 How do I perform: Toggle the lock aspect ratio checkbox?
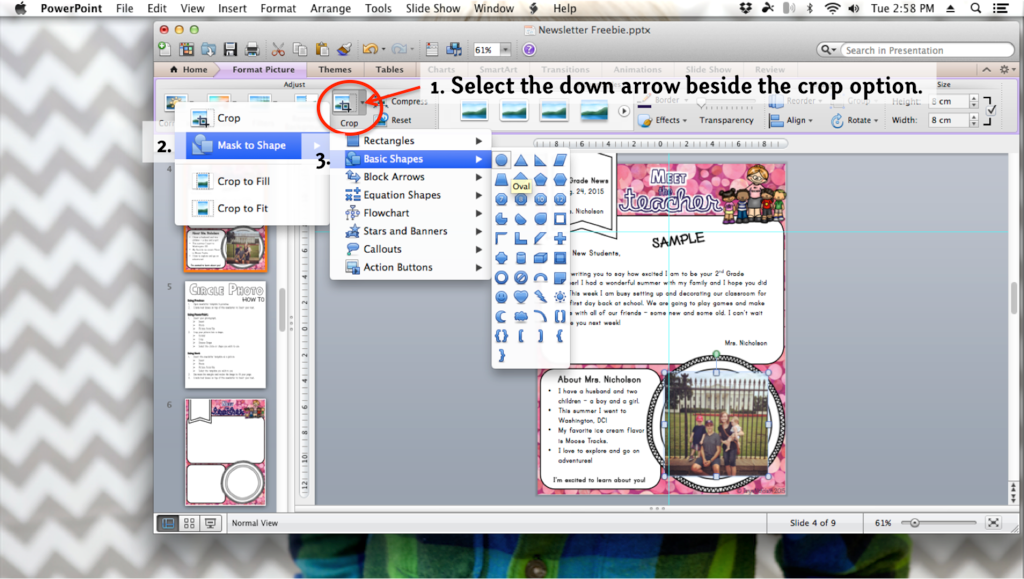coord(992,110)
